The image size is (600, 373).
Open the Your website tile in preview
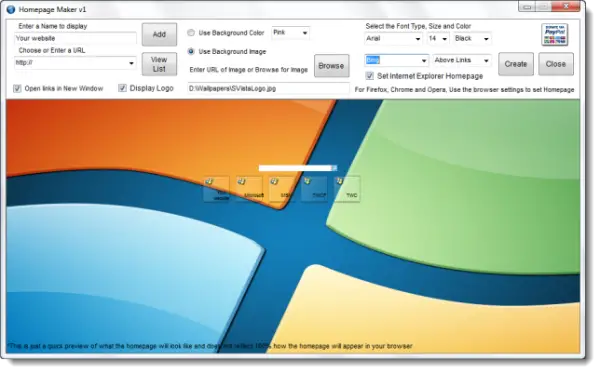pyautogui.click(x=217, y=189)
